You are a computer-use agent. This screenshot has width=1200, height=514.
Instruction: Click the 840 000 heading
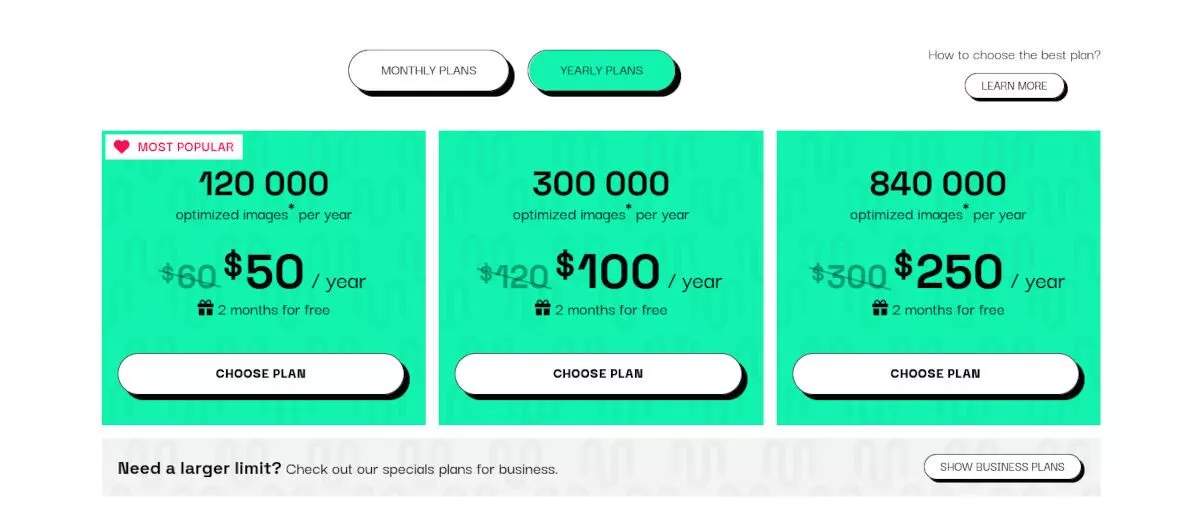click(938, 184)
